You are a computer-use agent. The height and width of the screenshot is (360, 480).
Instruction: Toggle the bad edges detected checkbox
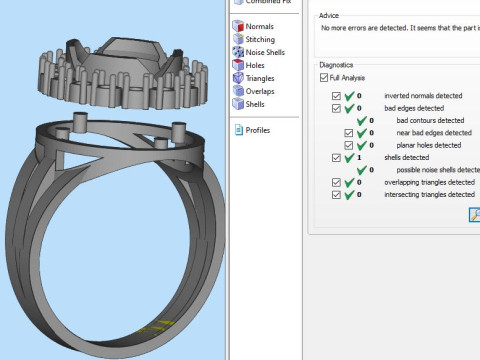pyautogui.click(x=336, y=108)
